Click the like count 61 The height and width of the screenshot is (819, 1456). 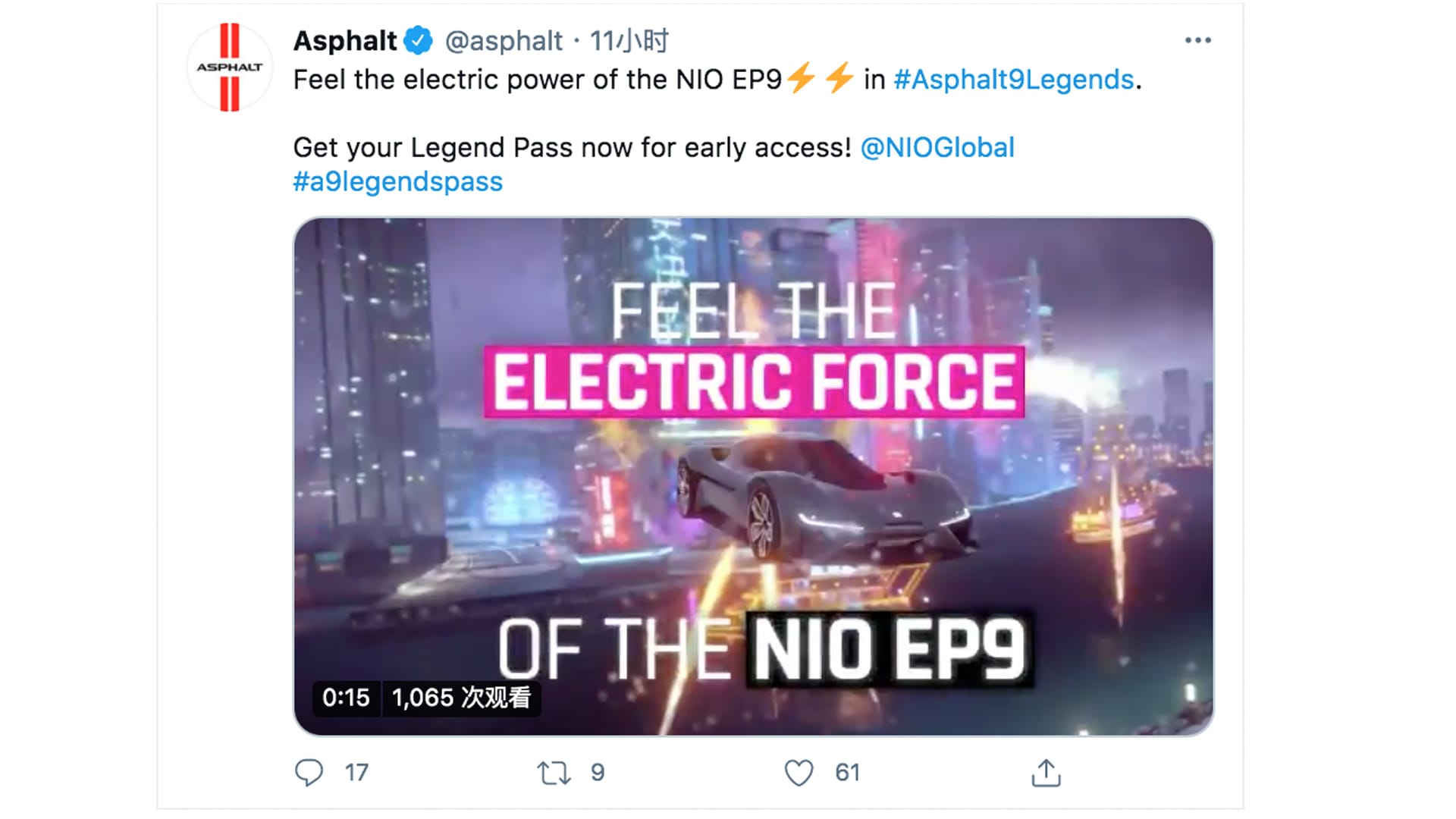[847, 773]
